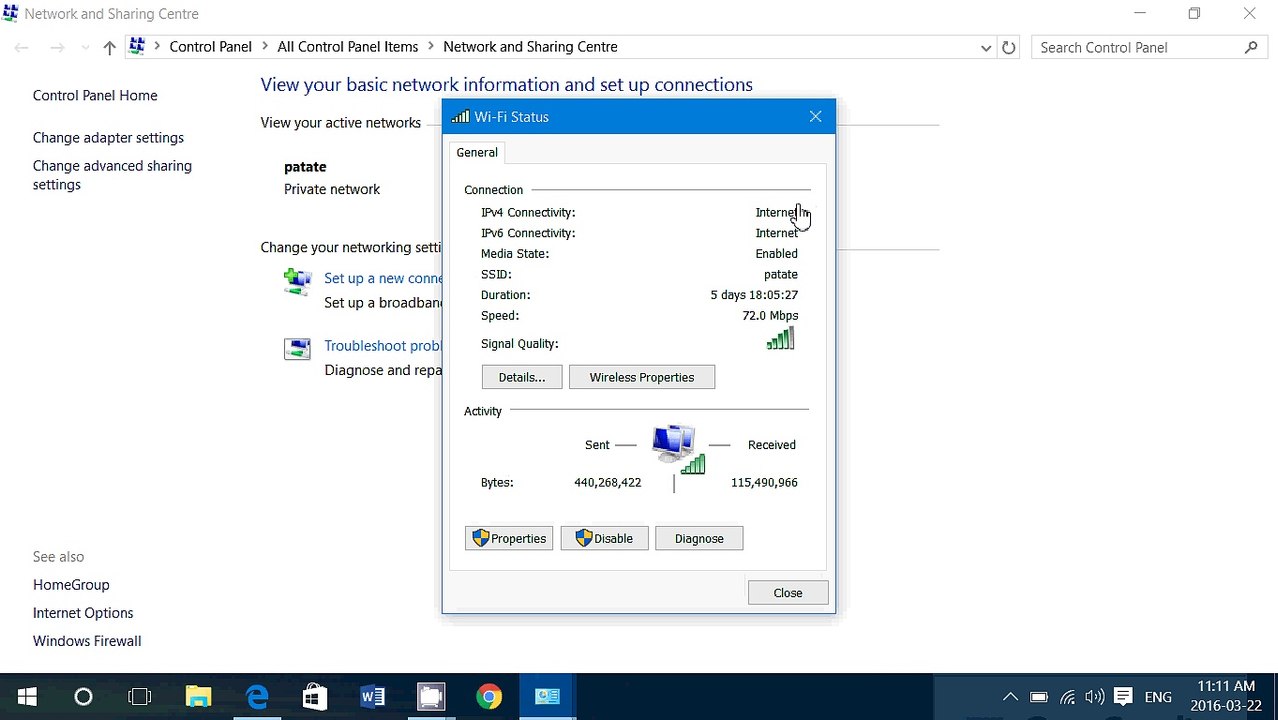Click Network and Sharing Centre breadcrumb
1278x720 pixels.
(530, 46)
